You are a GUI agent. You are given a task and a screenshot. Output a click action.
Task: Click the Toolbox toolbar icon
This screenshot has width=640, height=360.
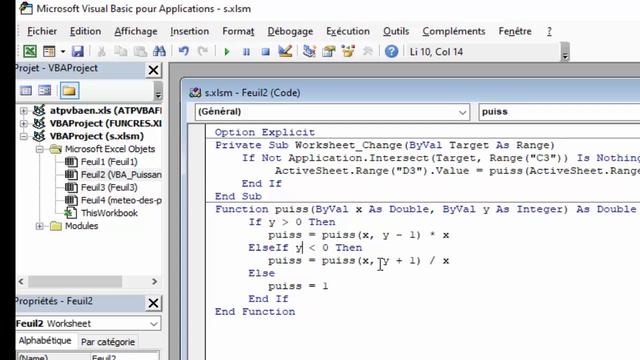coord(368,51)
